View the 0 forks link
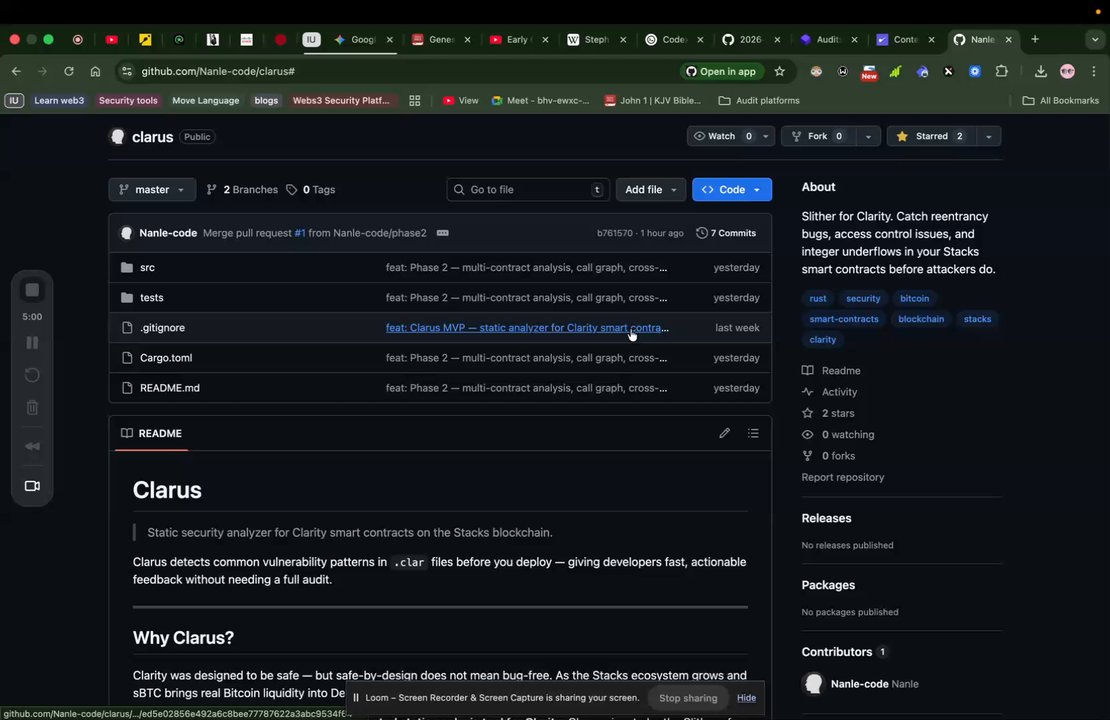 tap(828, 456)
